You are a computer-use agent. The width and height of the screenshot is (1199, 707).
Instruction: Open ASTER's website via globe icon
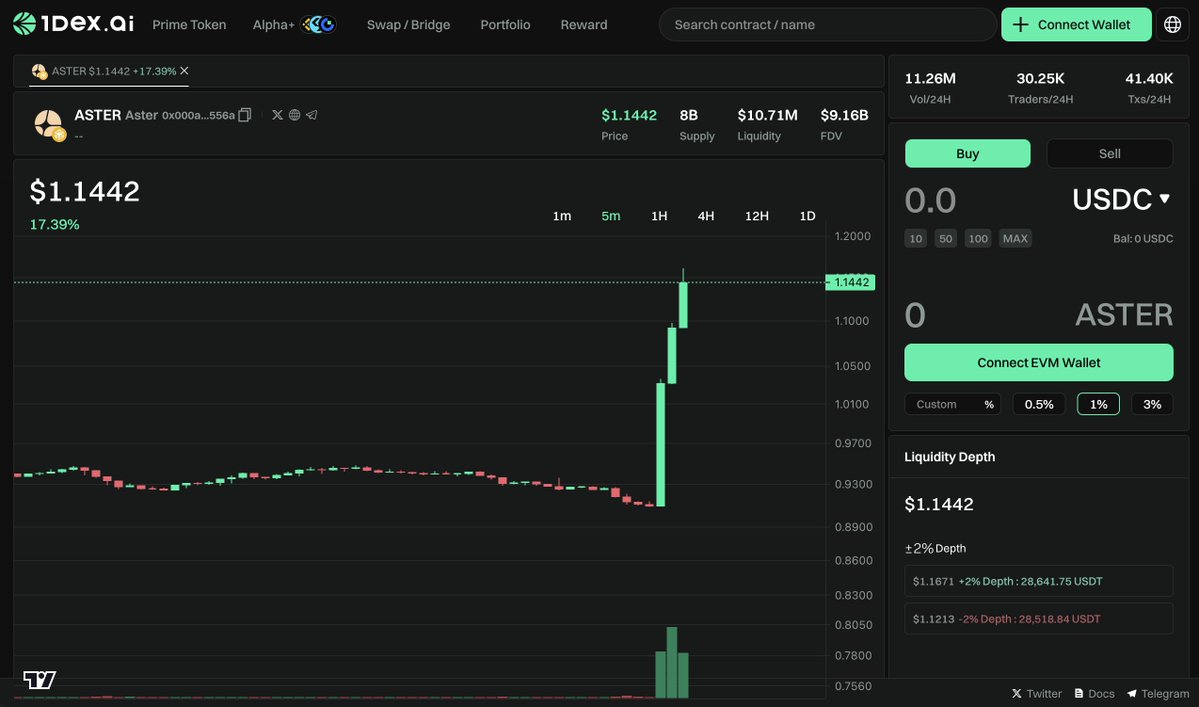[x=293, y=115]
